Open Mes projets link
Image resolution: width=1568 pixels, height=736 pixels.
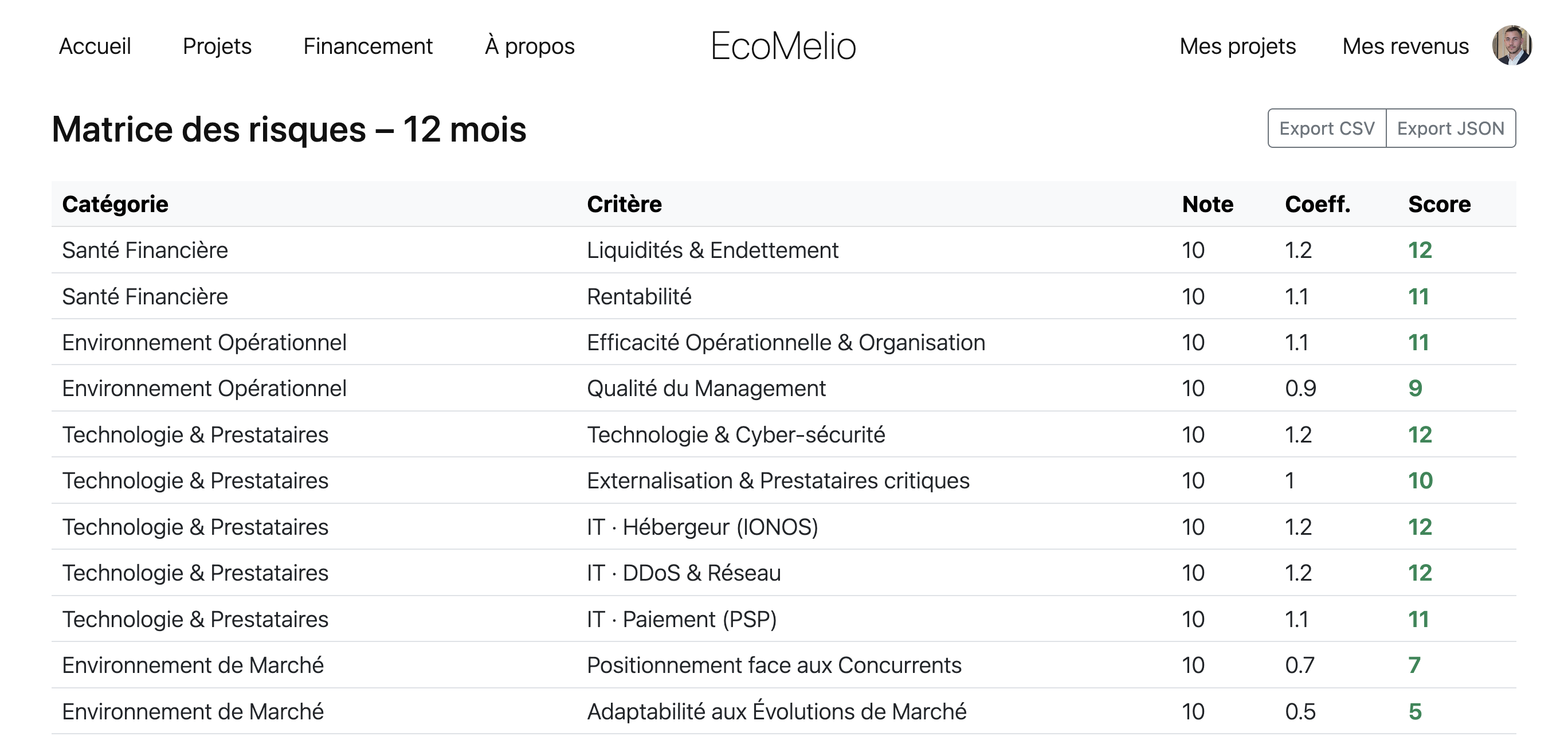pyautogui.click(x=1237, y=46)
